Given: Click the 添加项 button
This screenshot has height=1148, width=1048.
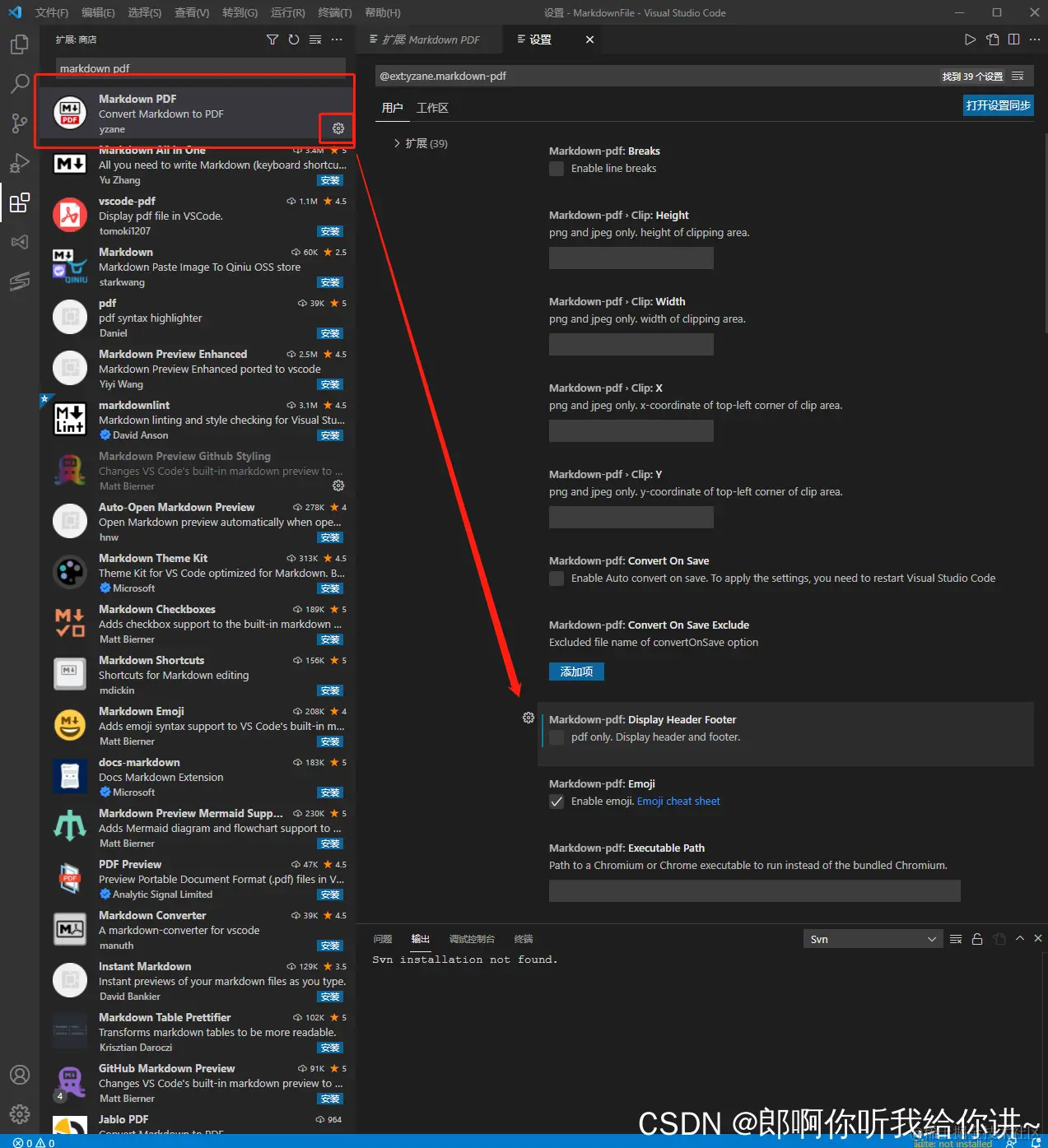Looking at the screenshot, I should 576,672.
